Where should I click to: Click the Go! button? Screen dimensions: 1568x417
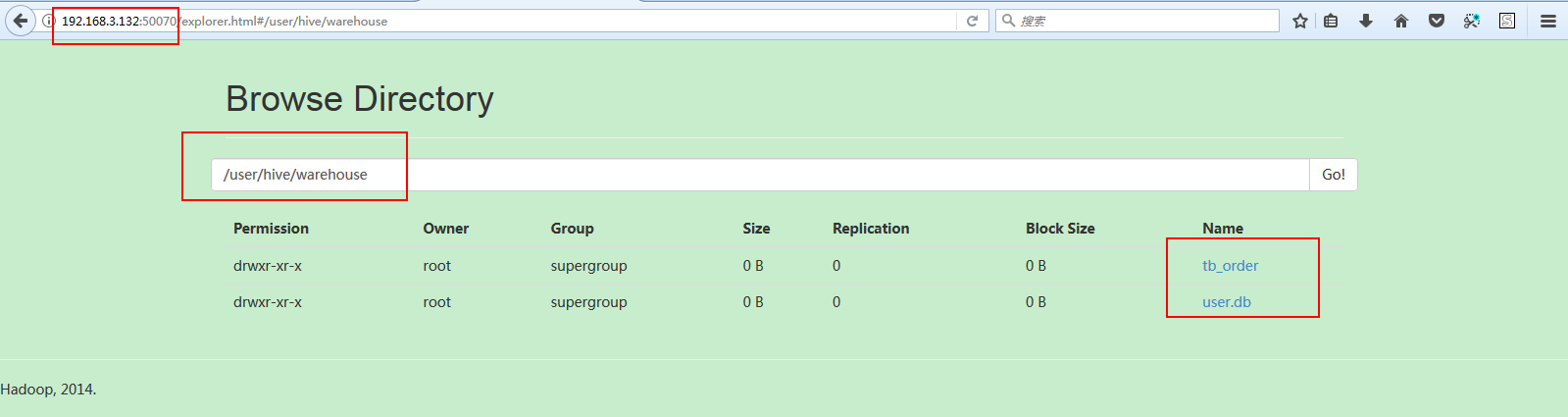pos(1334,175)
